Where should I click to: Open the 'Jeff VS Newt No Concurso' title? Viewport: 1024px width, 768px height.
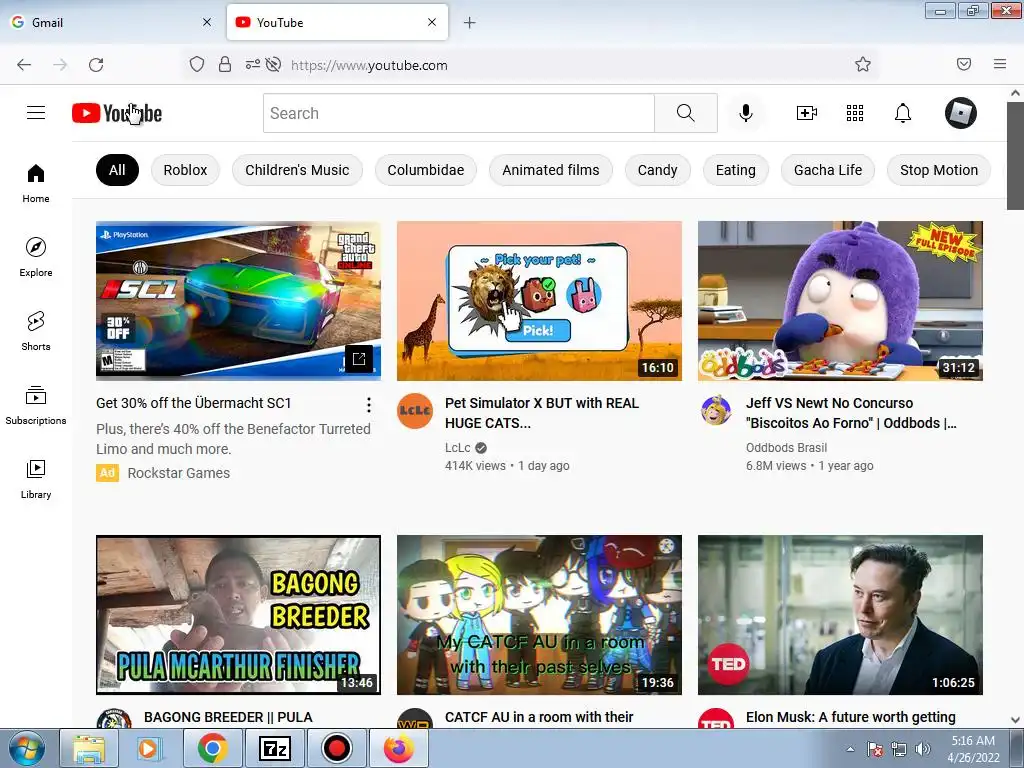point(852,413)
